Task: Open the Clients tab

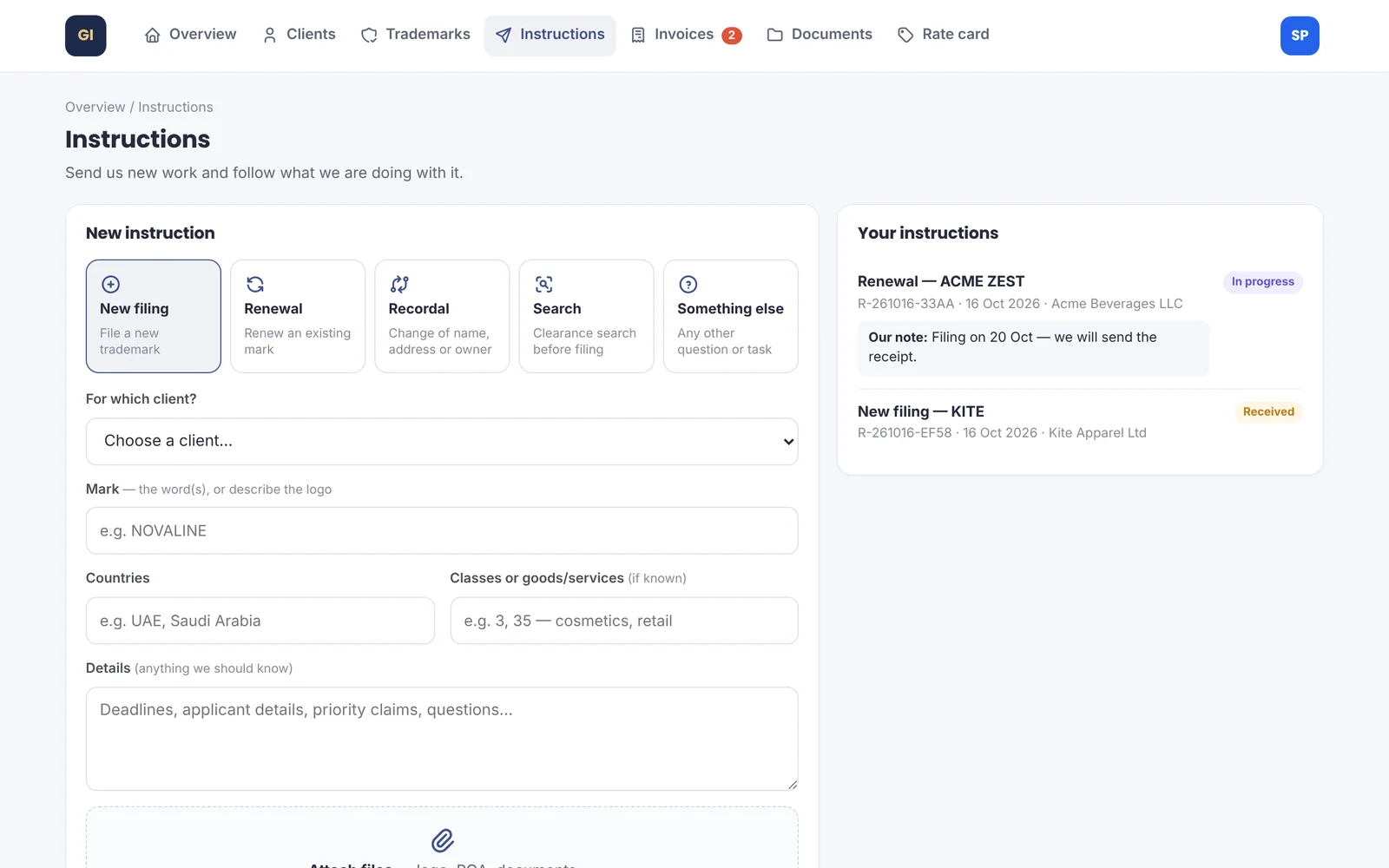Action: tap(299, 36)
